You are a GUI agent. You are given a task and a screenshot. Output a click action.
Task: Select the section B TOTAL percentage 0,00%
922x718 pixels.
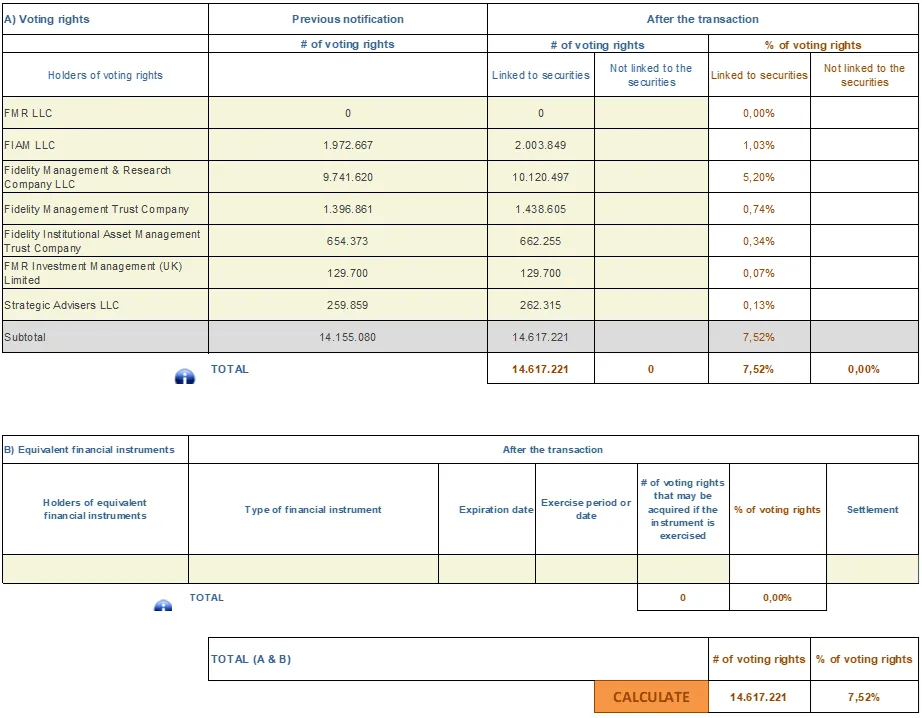pyautogui.click(x=778, y=597)
